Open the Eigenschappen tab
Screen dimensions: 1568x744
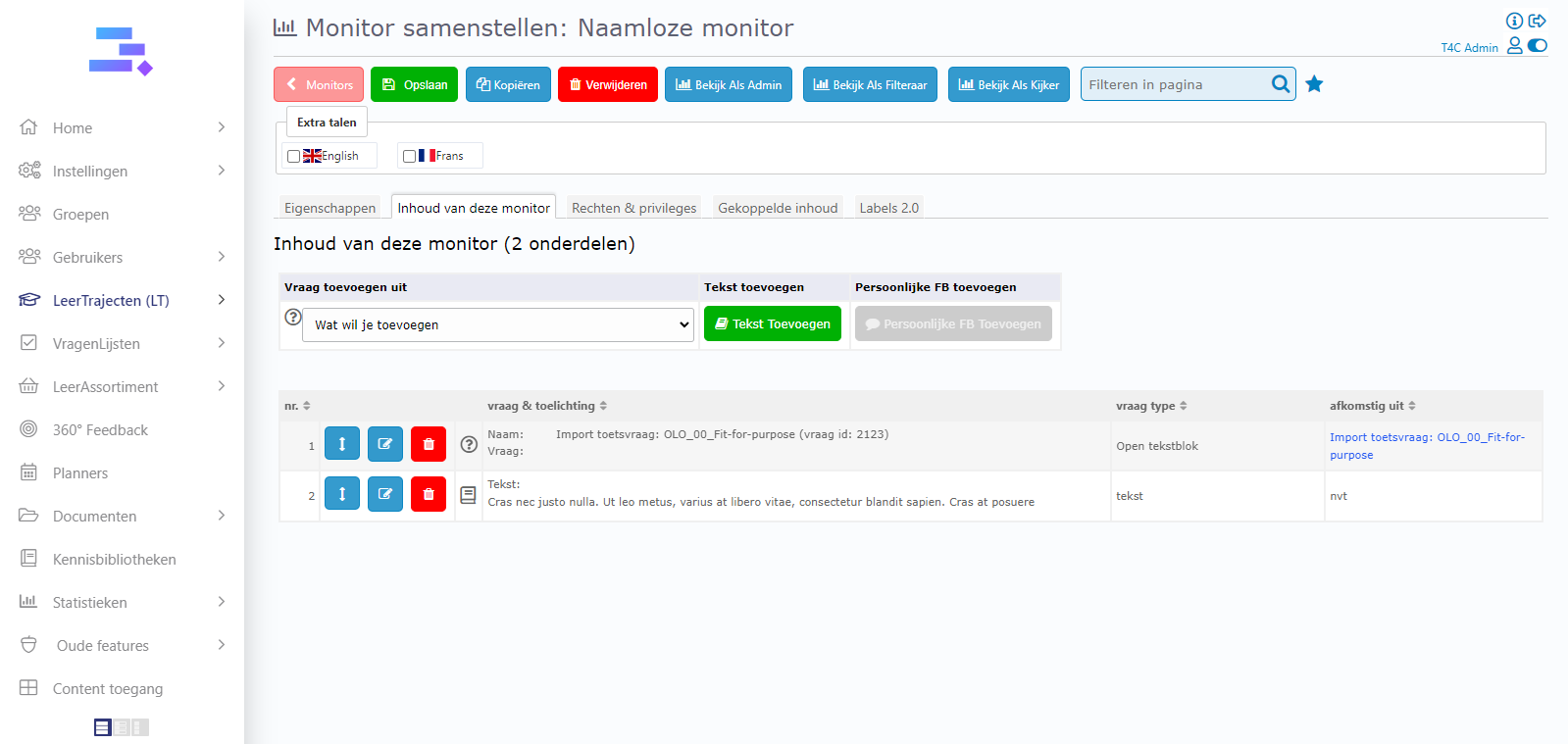329,208
